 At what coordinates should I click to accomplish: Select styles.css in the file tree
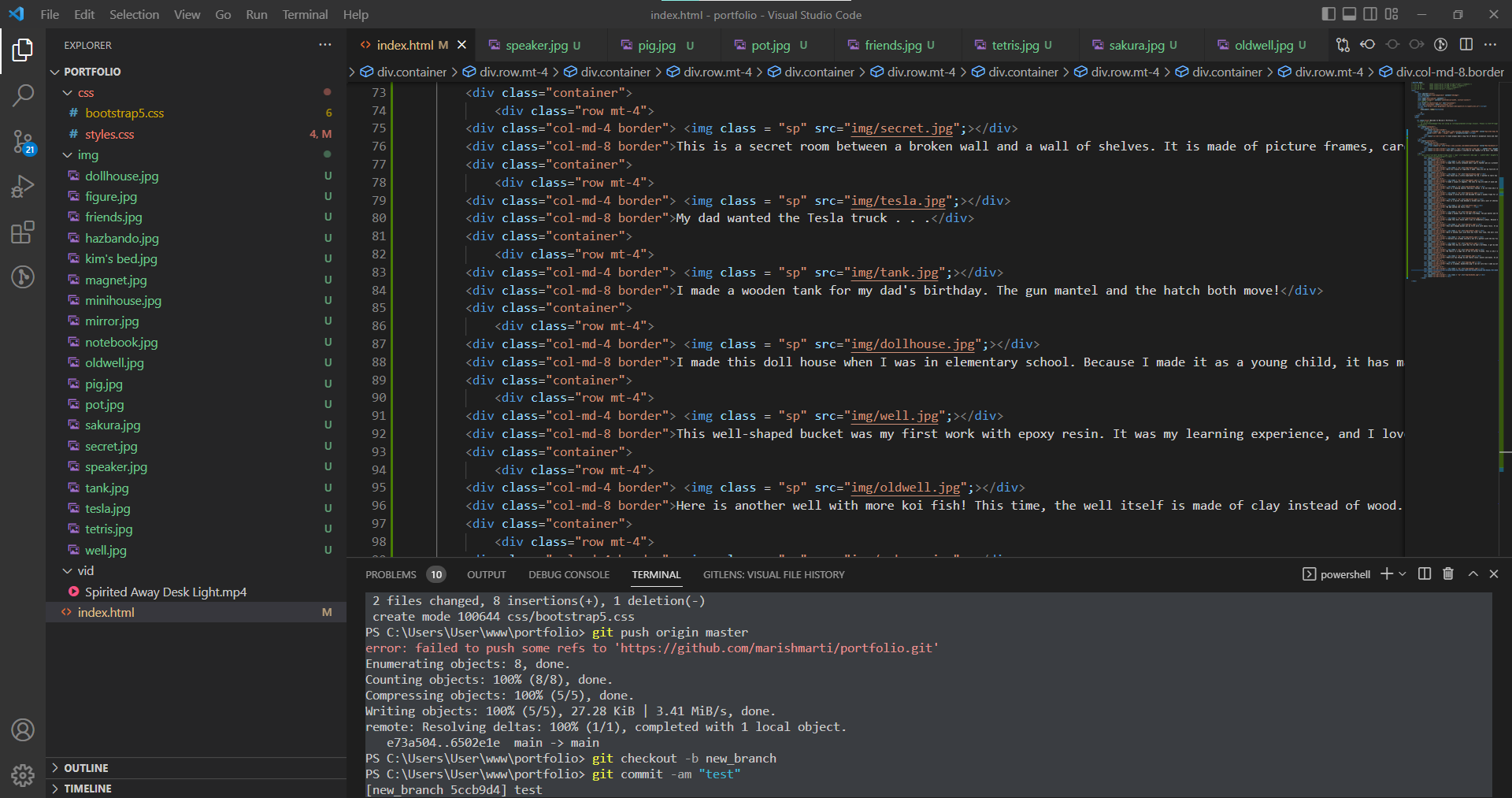point(109,135)
